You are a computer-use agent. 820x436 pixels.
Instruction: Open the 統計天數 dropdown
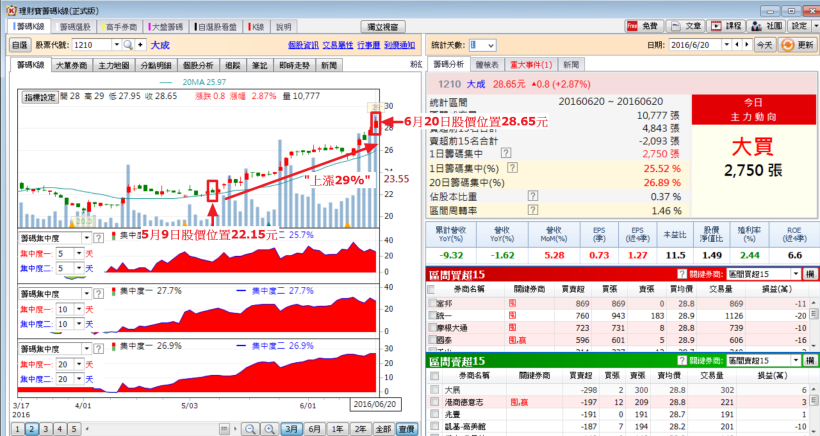coord(491,45)
